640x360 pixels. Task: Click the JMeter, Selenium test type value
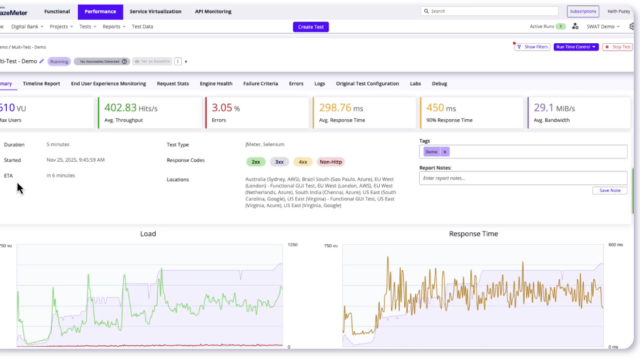pyautogui.click(x=265, y=144)
